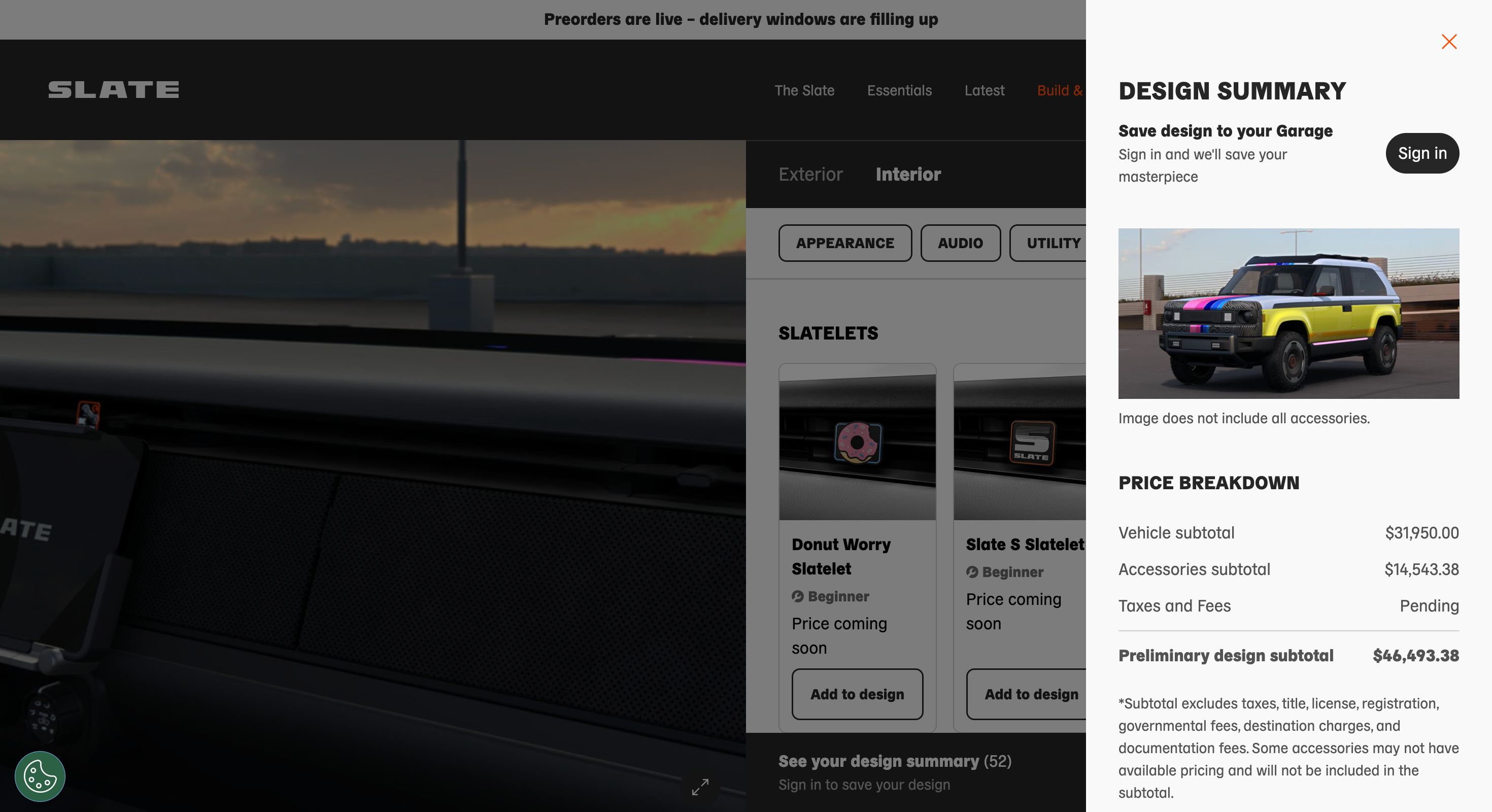
Task: Click the Beginner icon on Slate S Slatelet
Action: point(972,571)
